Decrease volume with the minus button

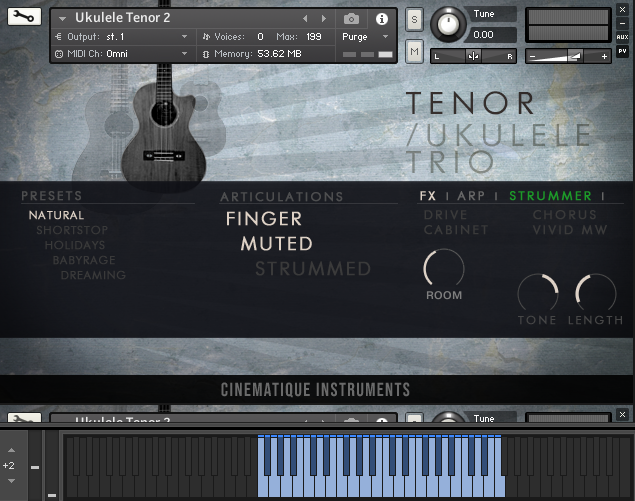[x=532, y=56]
